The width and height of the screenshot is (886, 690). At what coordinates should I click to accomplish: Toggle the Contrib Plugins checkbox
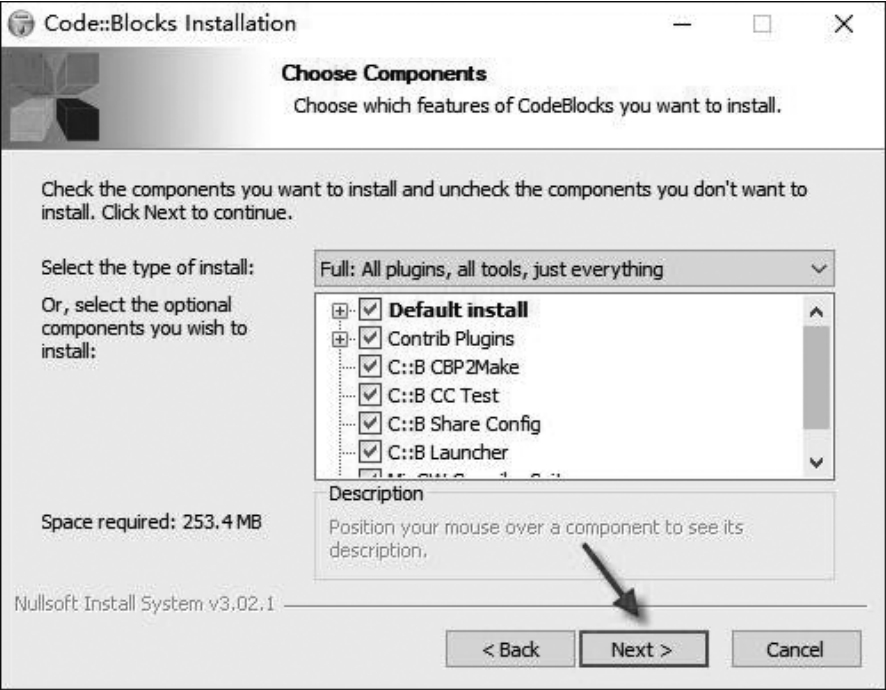click(371, 339)
